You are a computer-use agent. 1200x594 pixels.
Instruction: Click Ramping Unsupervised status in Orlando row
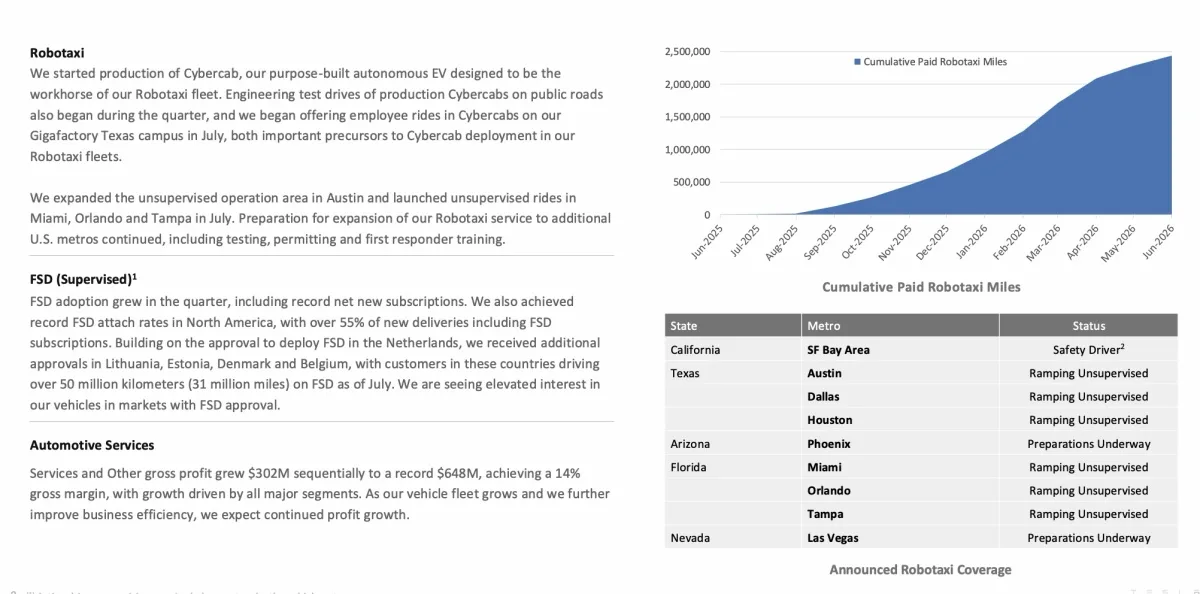point(1088,491)
